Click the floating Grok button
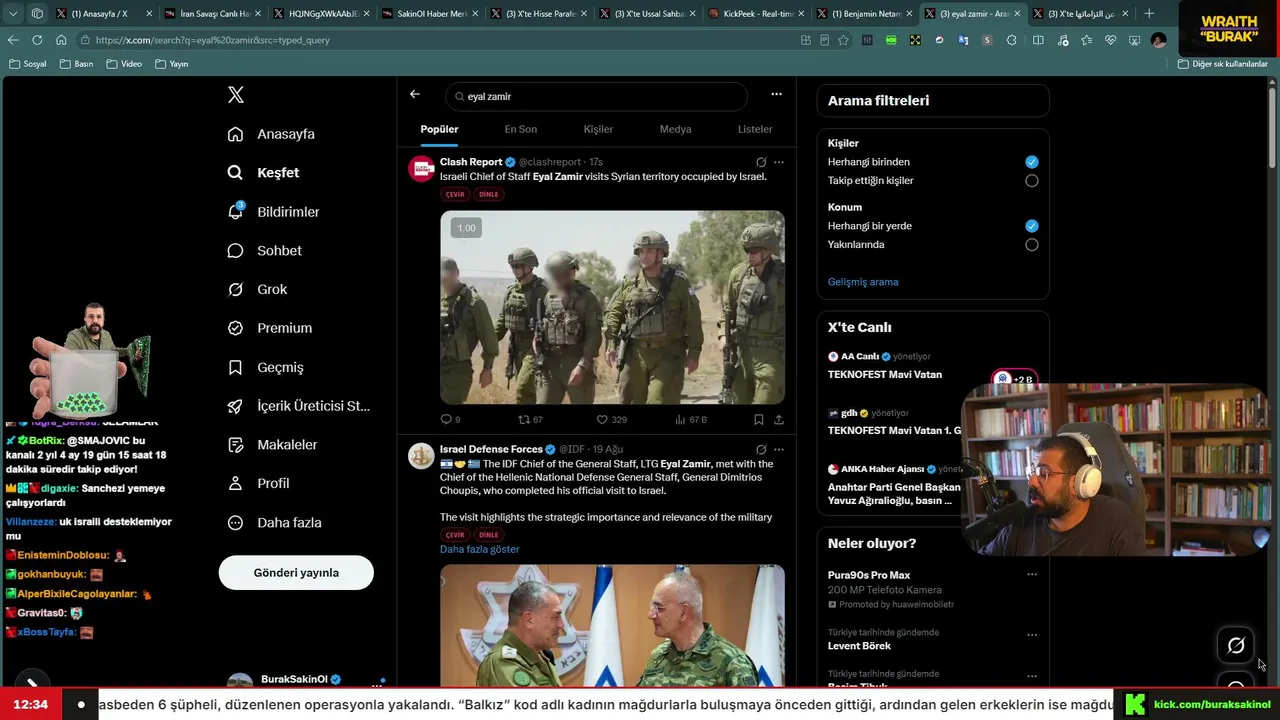1280x720 pixels. click(x=1236, y=646)
